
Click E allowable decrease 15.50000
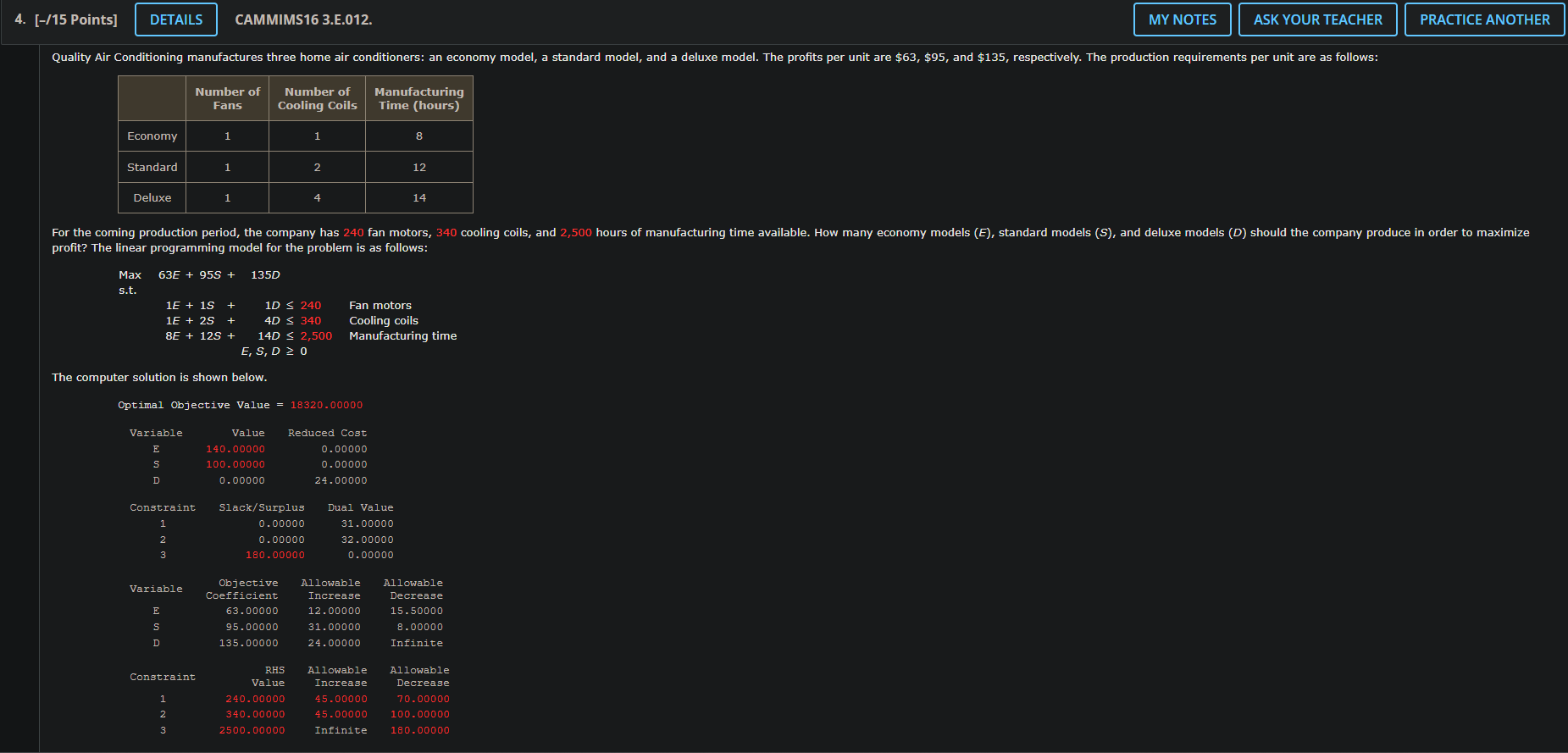[x=416, y=611]
